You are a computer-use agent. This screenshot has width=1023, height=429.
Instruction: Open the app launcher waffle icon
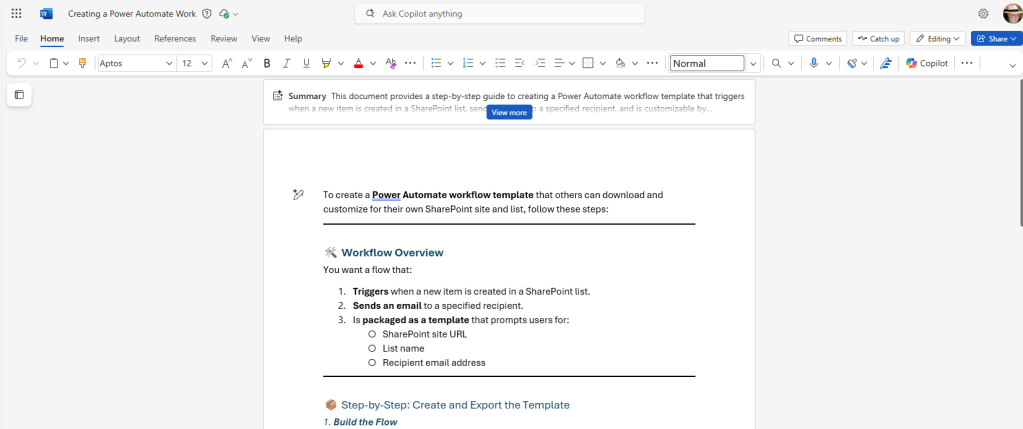coord(16,14)
